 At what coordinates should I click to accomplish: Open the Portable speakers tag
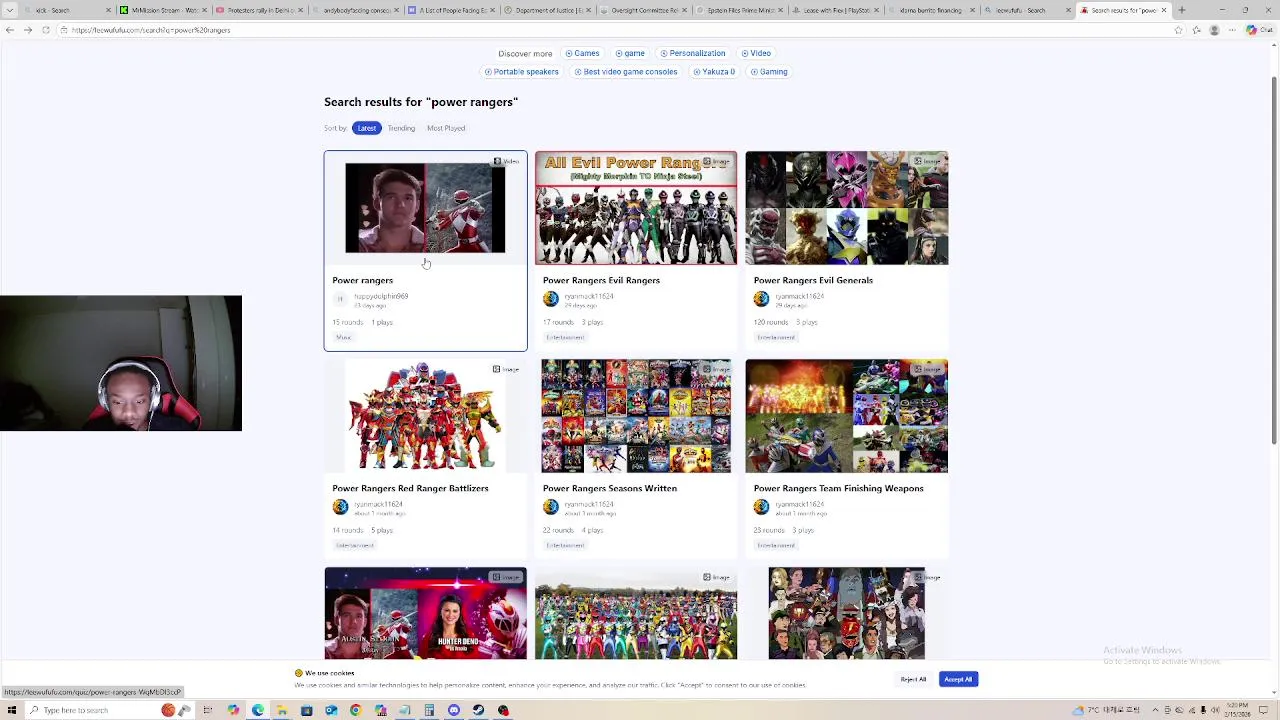(522, 72)
